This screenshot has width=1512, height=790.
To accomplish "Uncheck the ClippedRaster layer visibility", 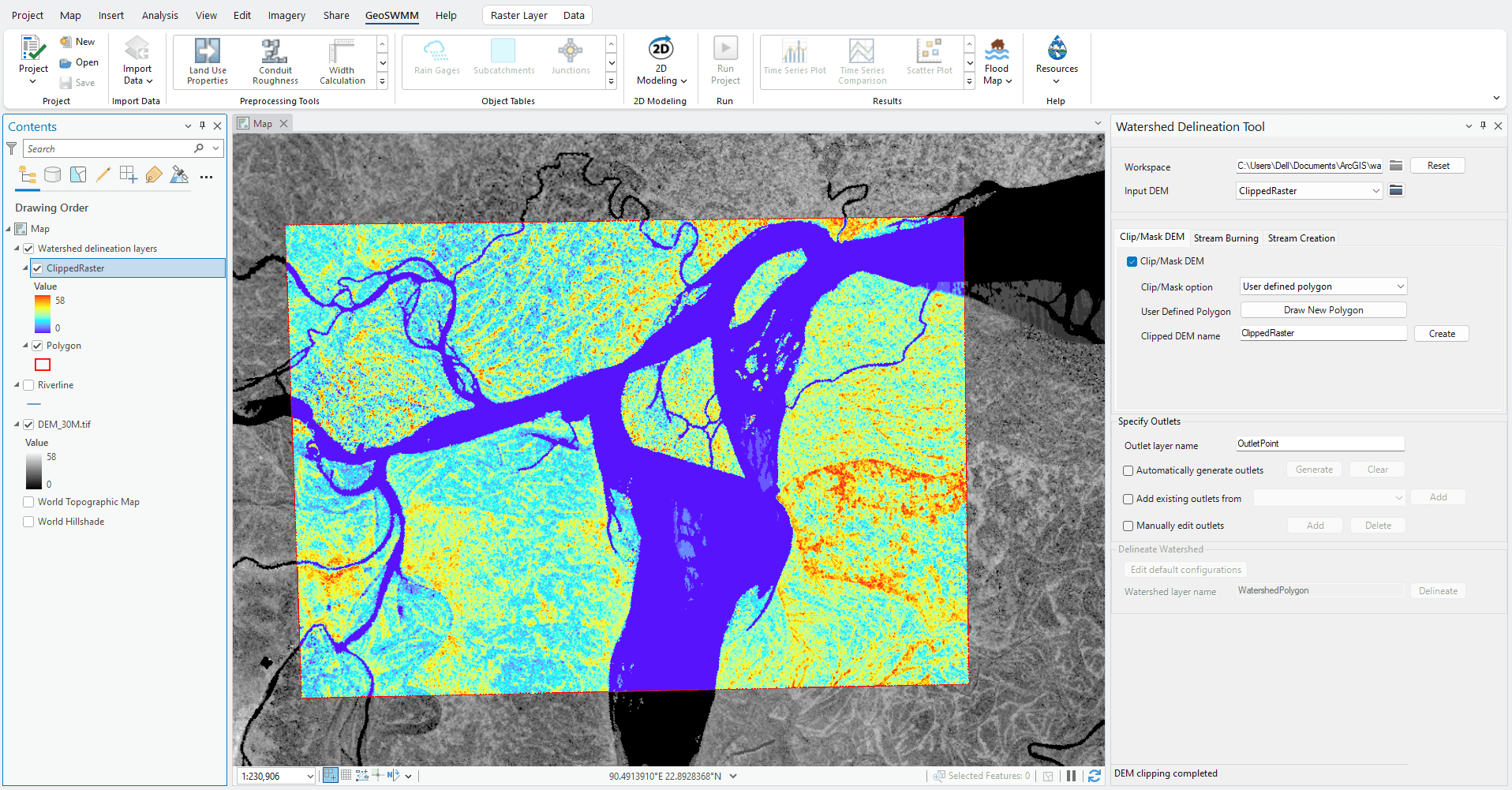I will tap(37, 268).
